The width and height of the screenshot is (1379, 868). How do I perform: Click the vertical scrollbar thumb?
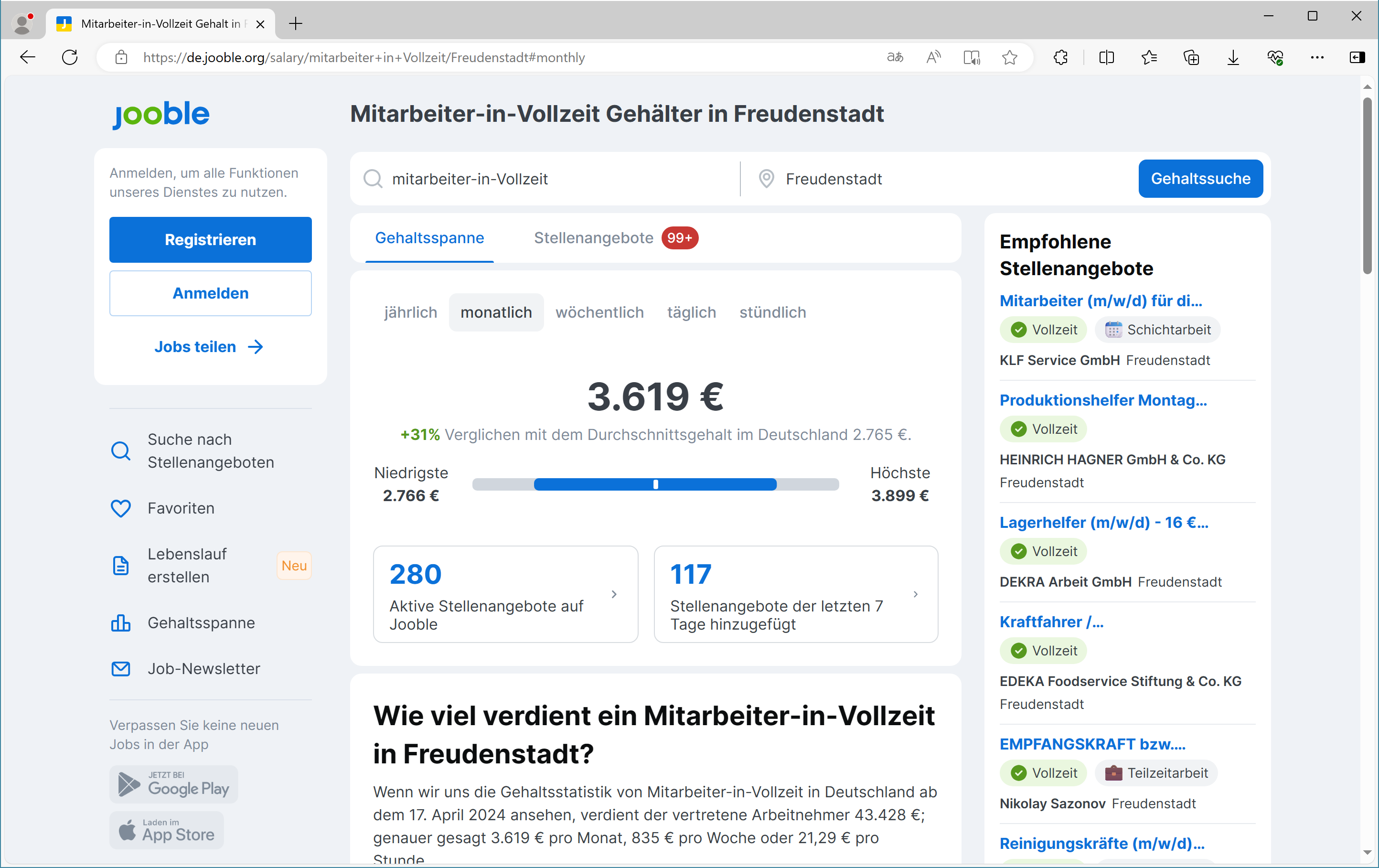[1368, 186]
